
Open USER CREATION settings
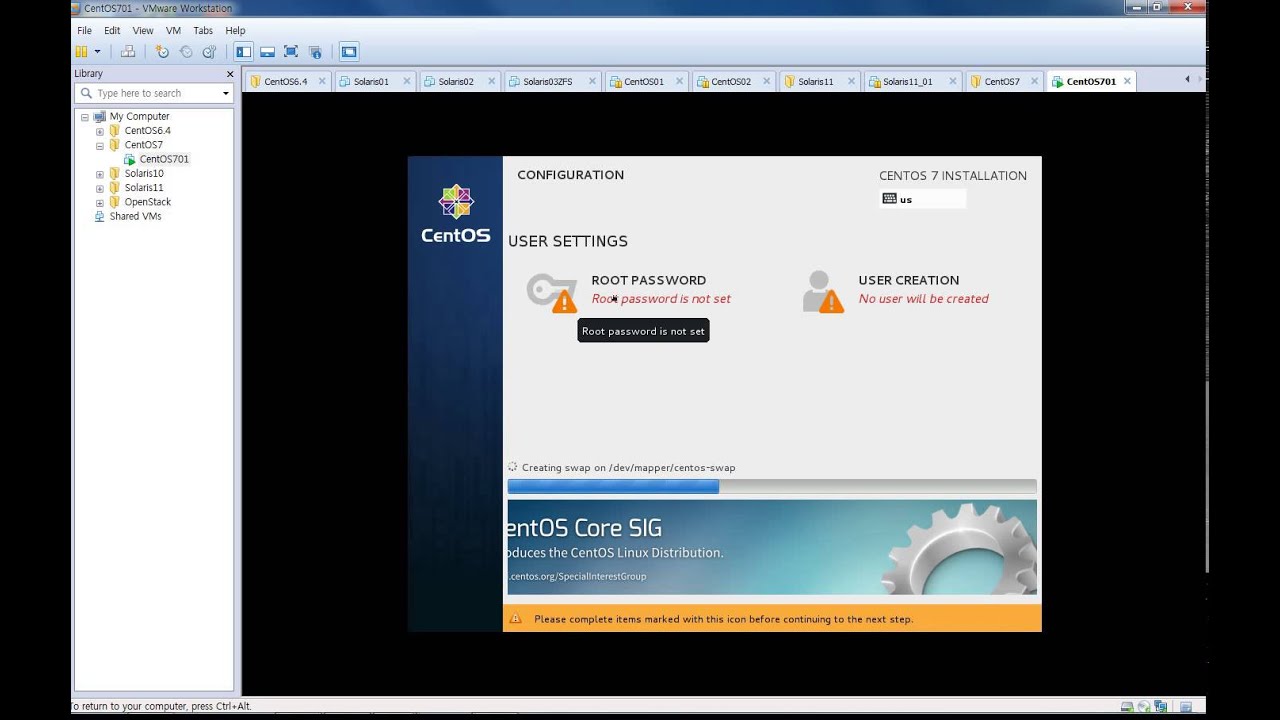pos(896,290)
